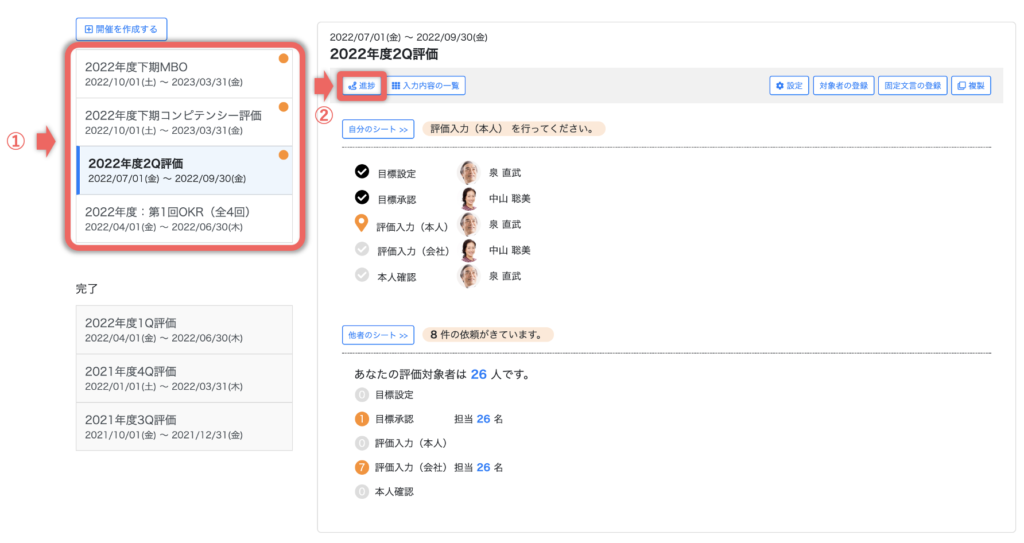The height and width of the screenshot is (543, 1024).
Task: Open the 入力内容の一覧 list view
Action: click(426, 86)
